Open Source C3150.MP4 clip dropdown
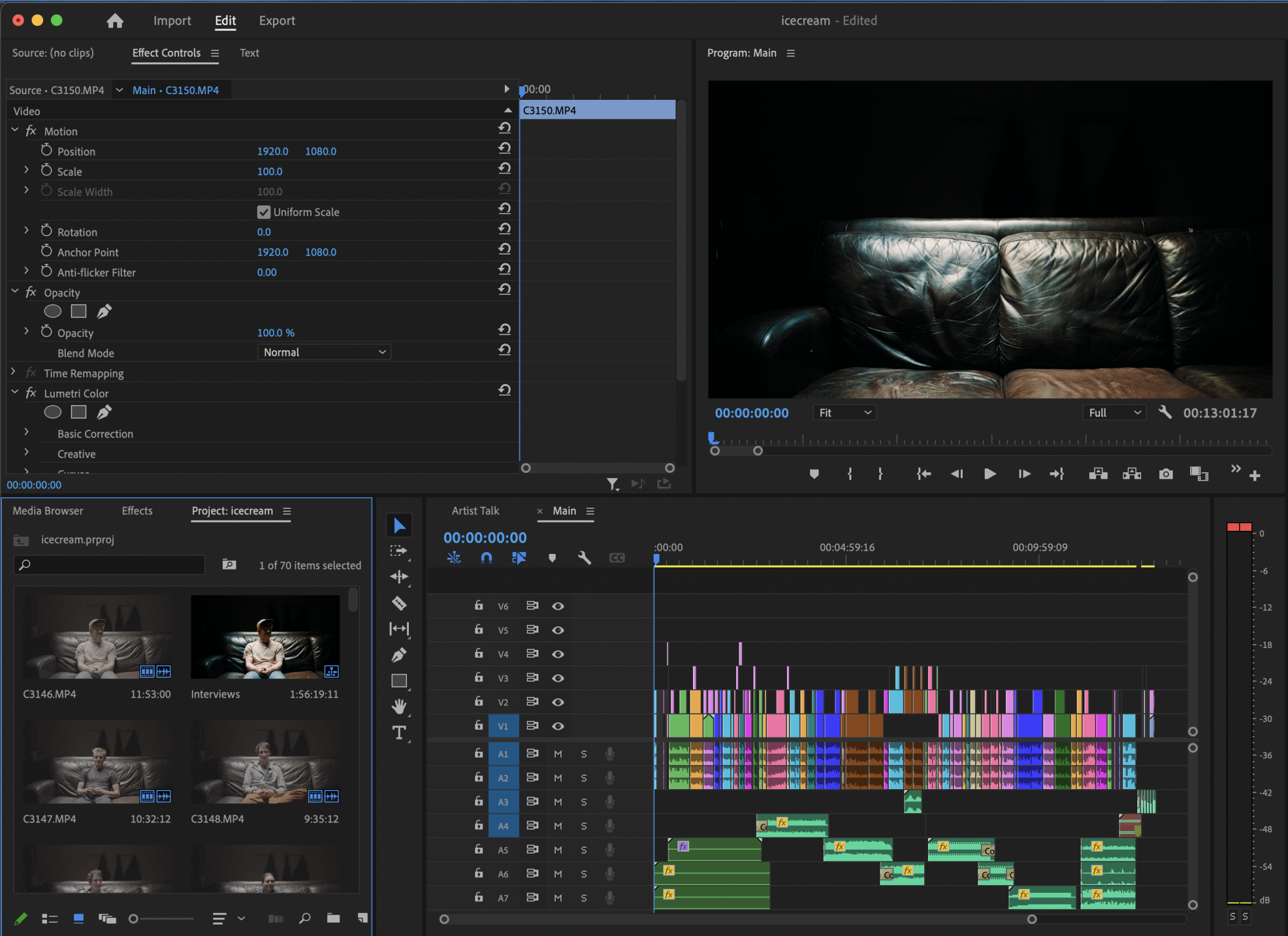 click(119, 90)
